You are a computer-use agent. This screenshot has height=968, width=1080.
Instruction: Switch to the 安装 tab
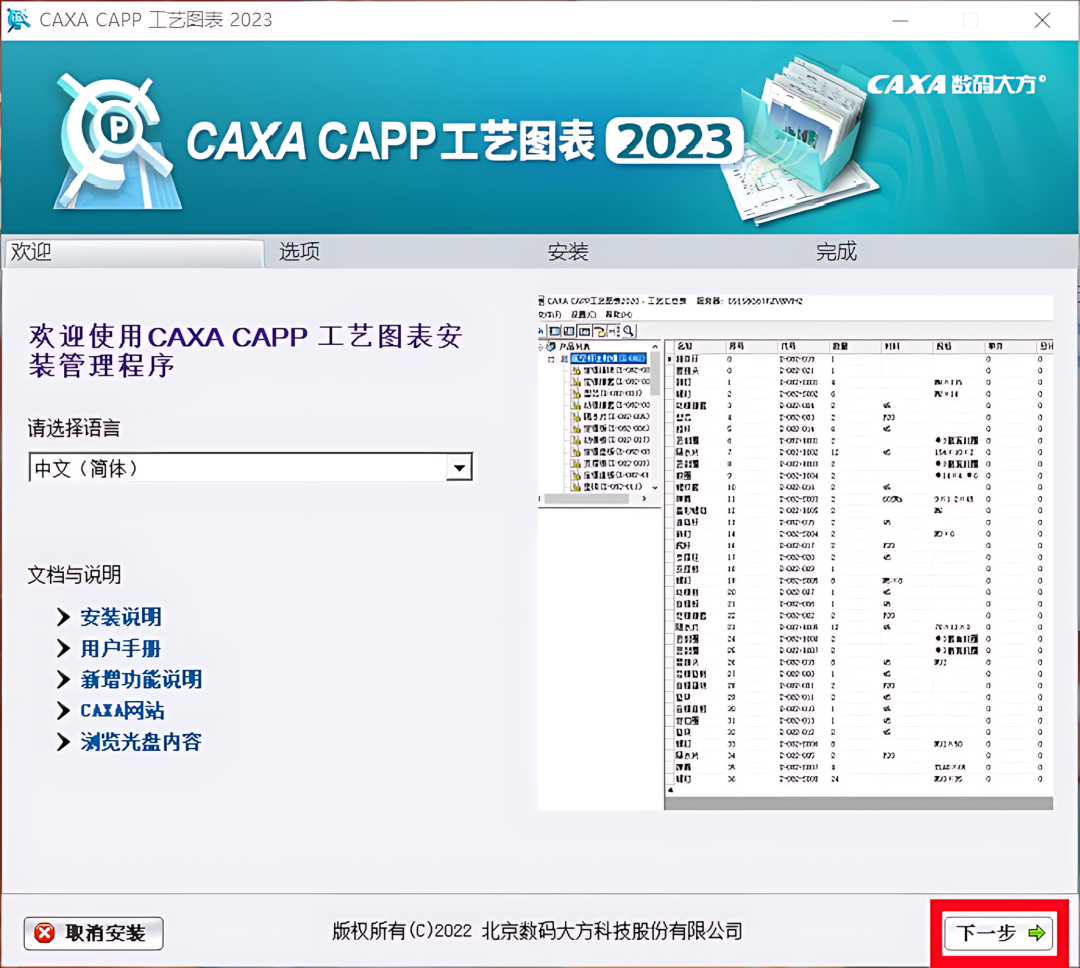click(568, 251)
